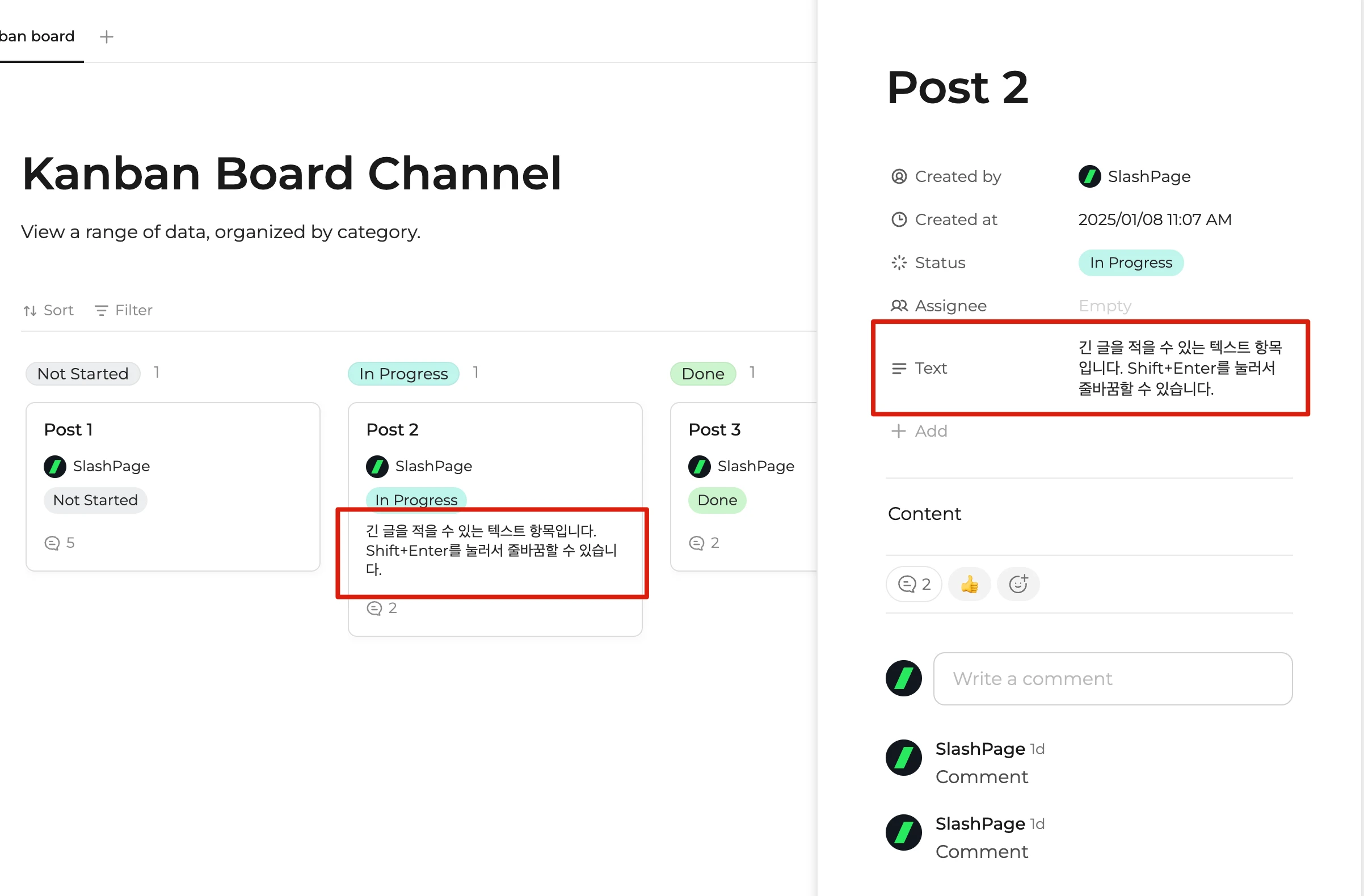Click the In Progress badge on Post 2 card
The image size is (1364, 896).
[416, 498]
